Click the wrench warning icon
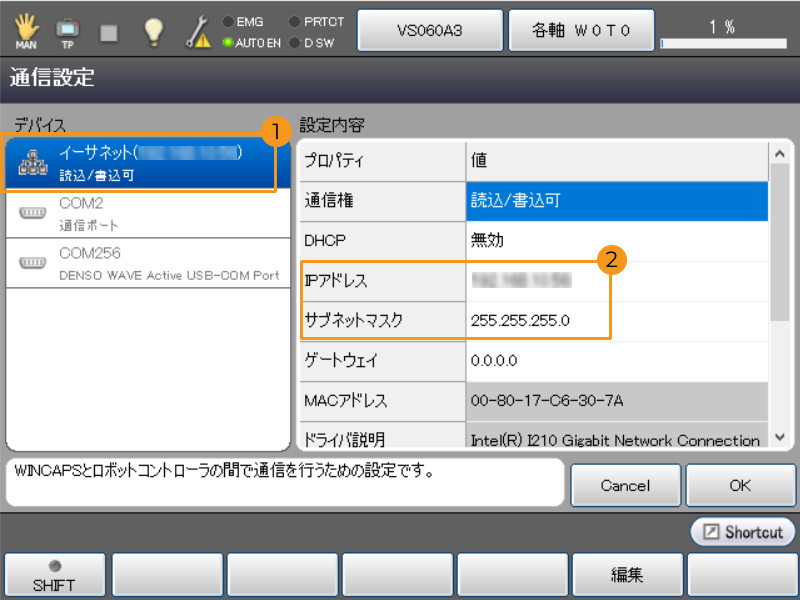This screenshot has height=600, width=800. [196, 31]
